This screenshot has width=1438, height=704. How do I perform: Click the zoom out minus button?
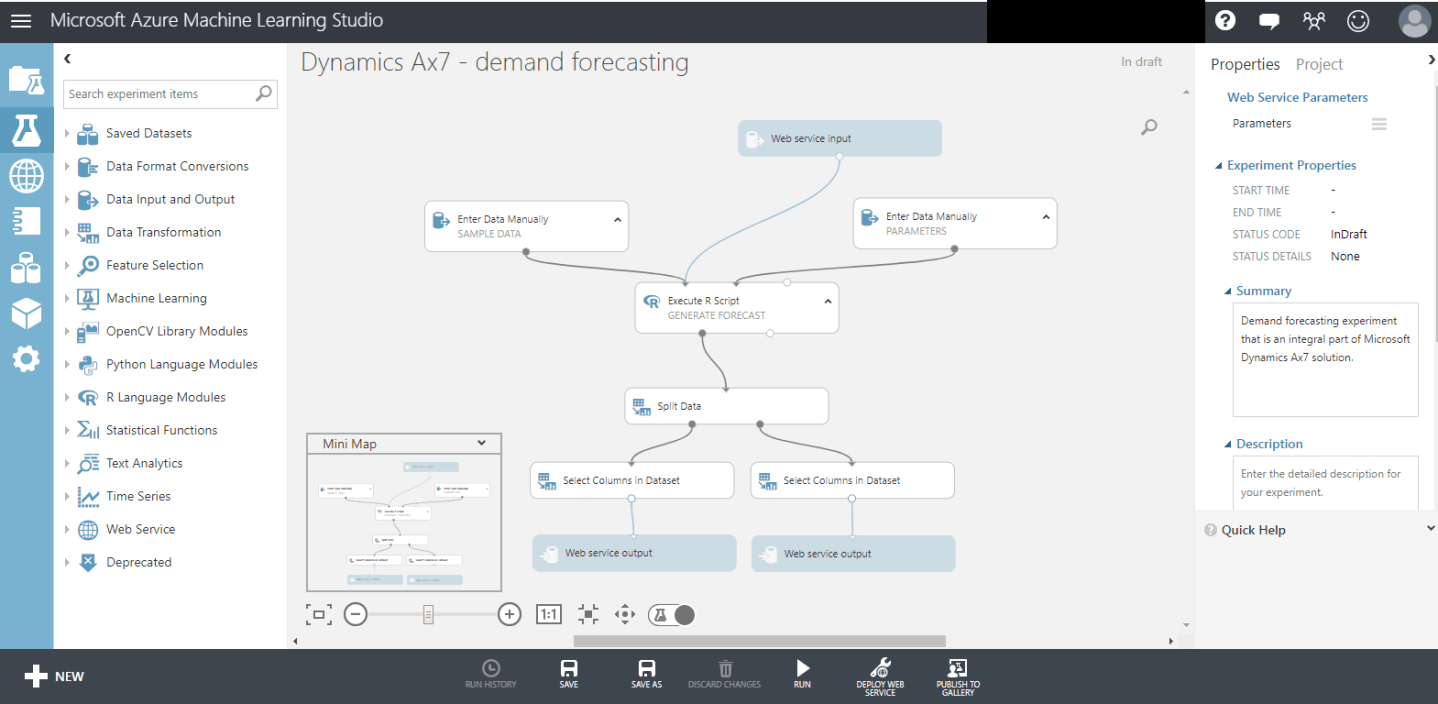point(355,614)
